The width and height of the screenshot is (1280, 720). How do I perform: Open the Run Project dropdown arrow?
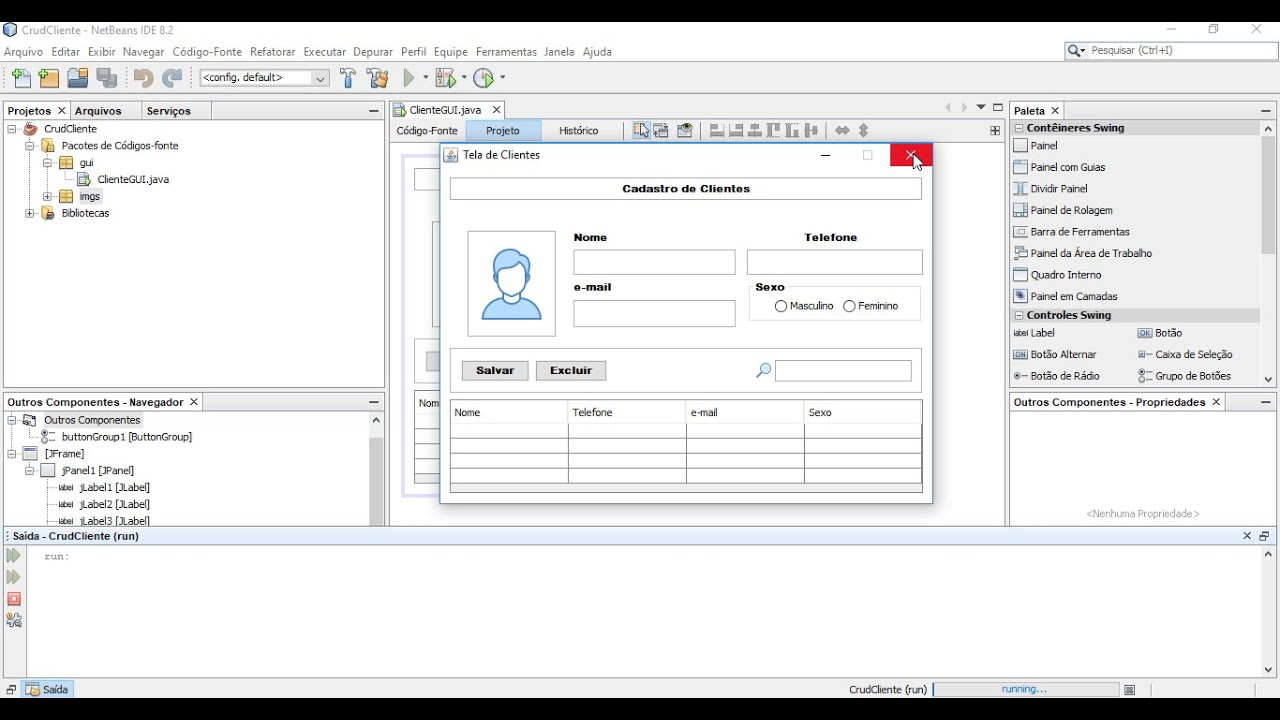point(425,78)
